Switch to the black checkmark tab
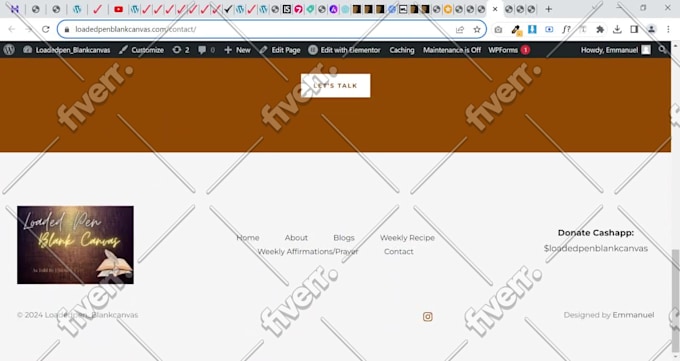 [228, 9]
